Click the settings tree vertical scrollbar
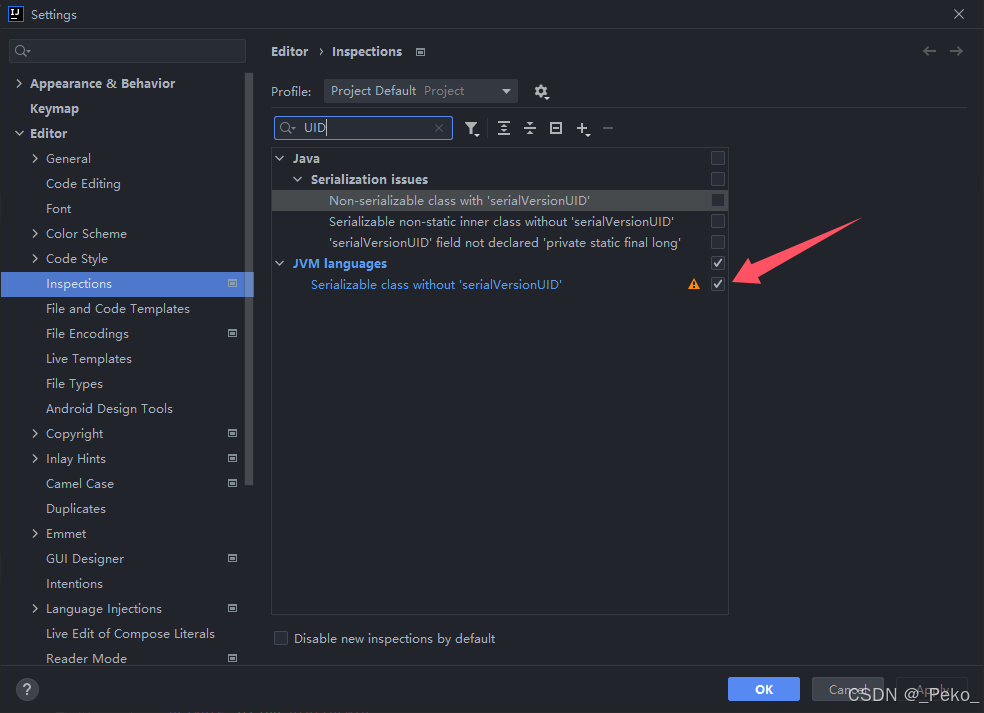The width and height of the screenshot is (984, 713). [249, 279]
